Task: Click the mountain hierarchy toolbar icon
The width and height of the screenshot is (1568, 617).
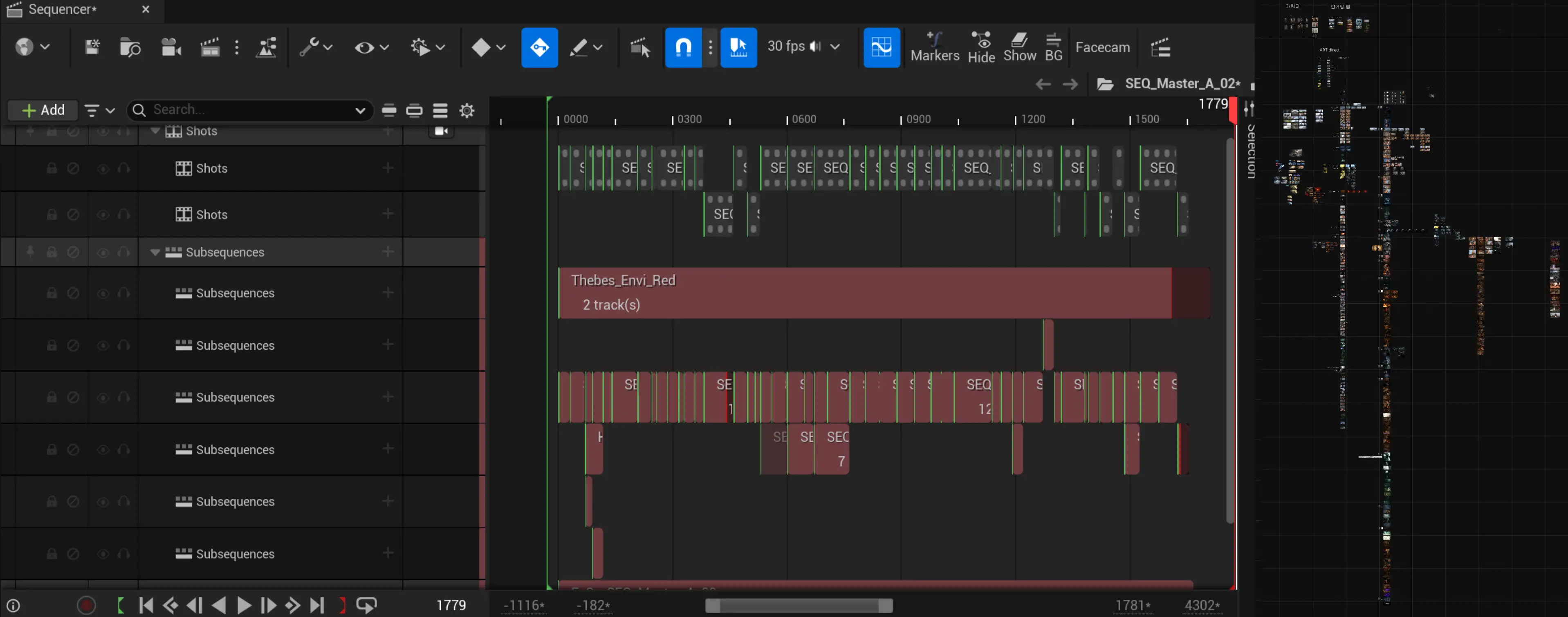Action: (267, 47)
